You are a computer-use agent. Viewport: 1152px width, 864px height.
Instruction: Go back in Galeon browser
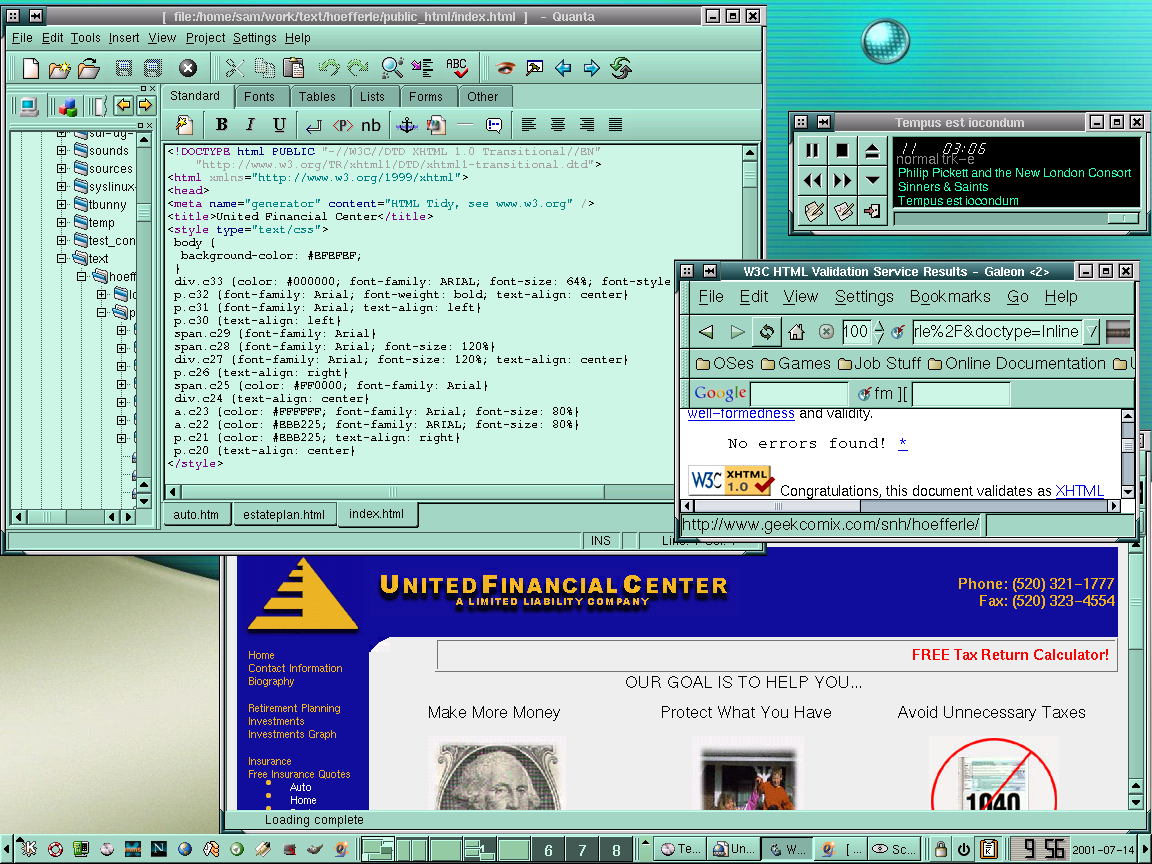[x=706, y=332]
